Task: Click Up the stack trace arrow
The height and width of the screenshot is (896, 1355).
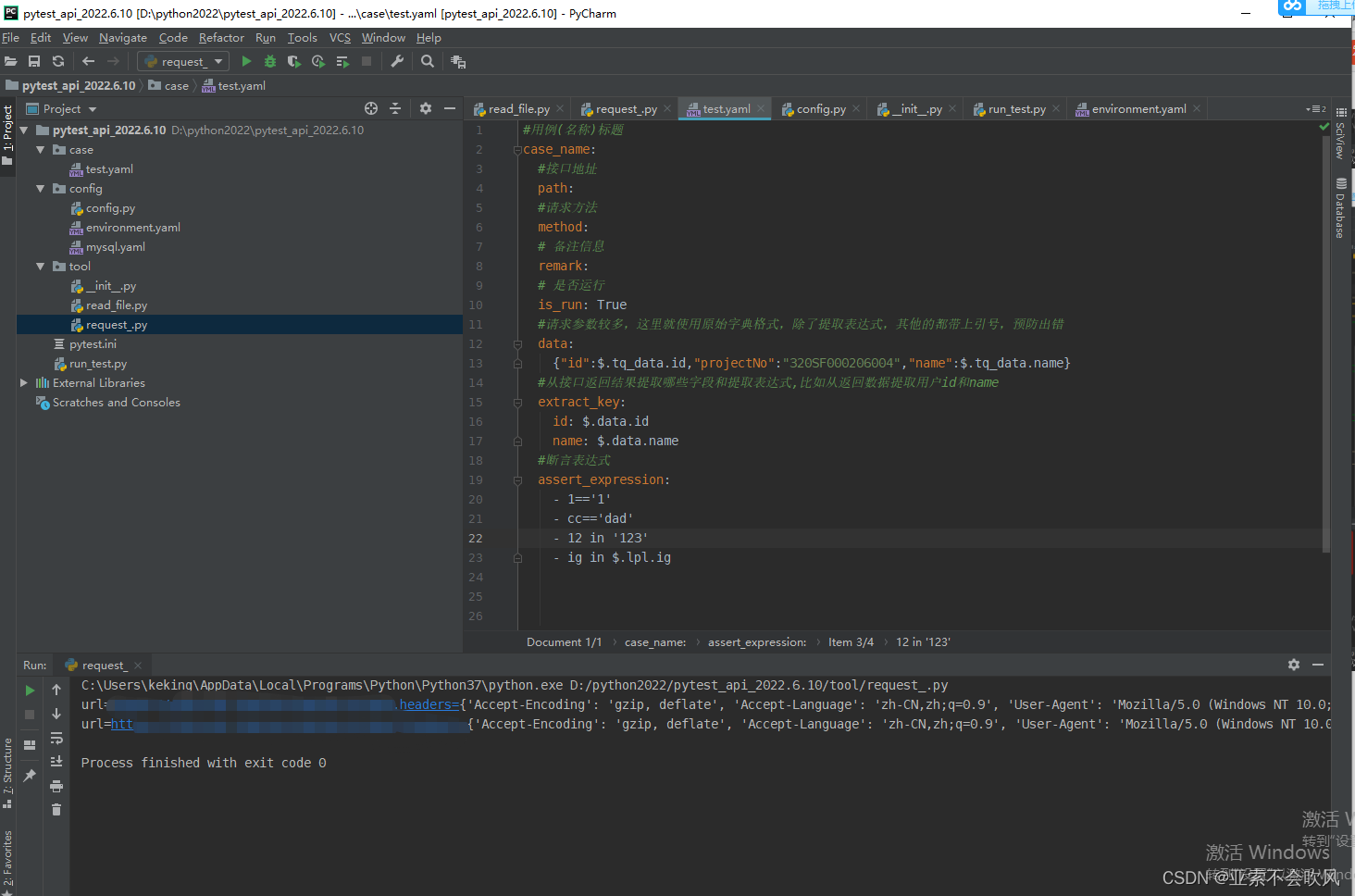Action: (56, 690)
